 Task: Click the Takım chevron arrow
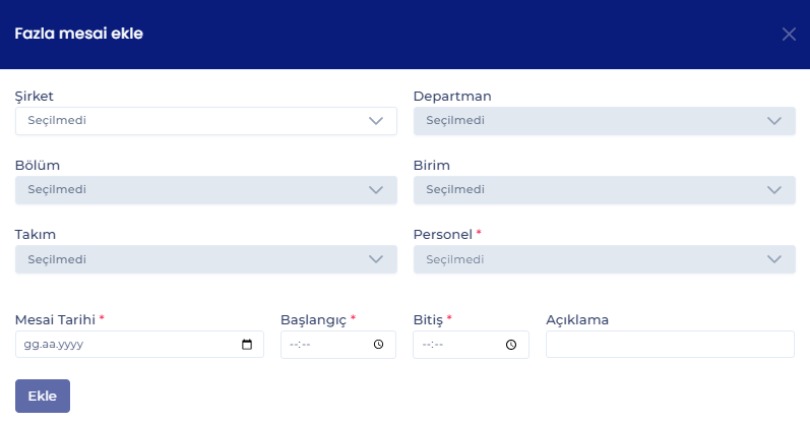(x=376, y=260)
